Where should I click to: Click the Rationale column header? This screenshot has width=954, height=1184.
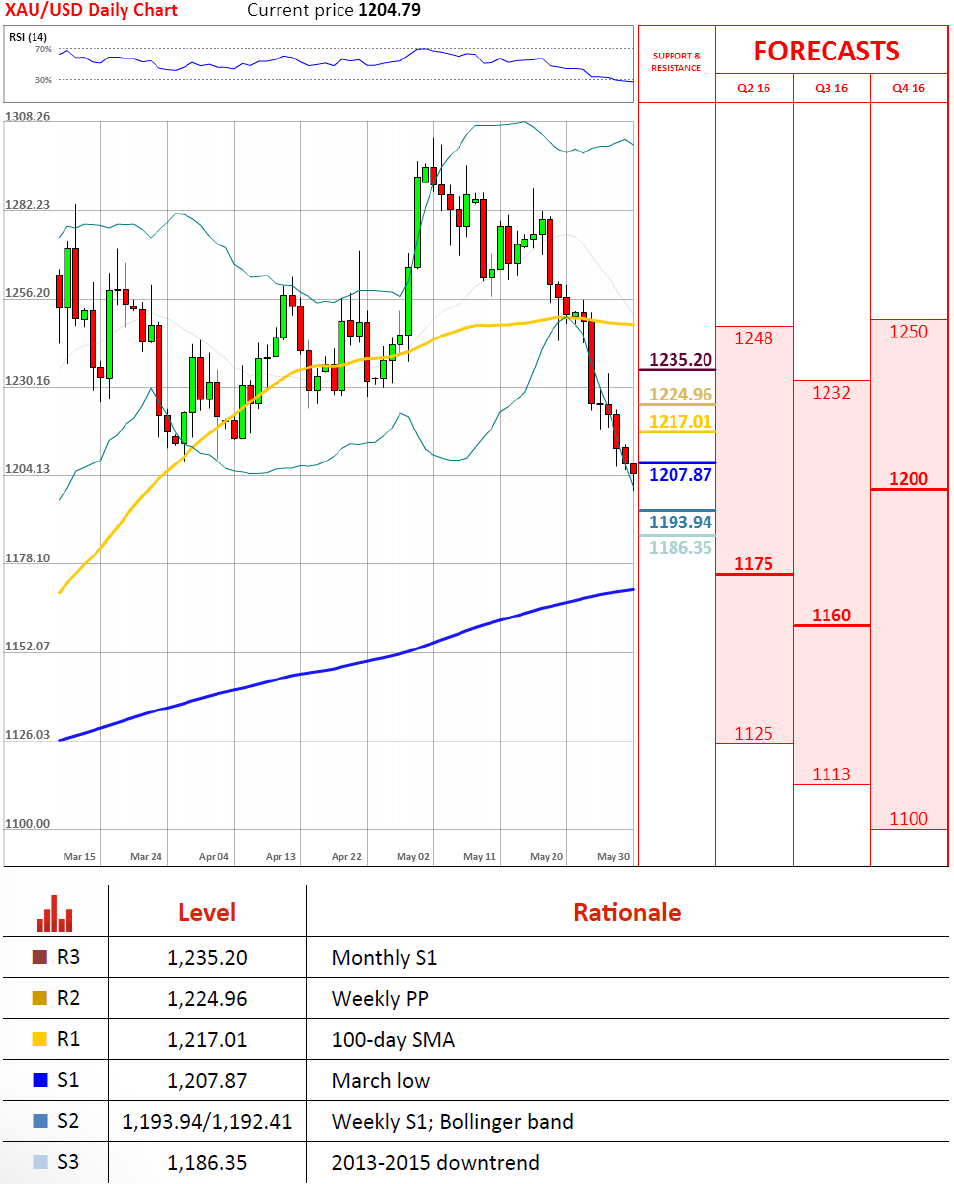click(x=627, y=912)
